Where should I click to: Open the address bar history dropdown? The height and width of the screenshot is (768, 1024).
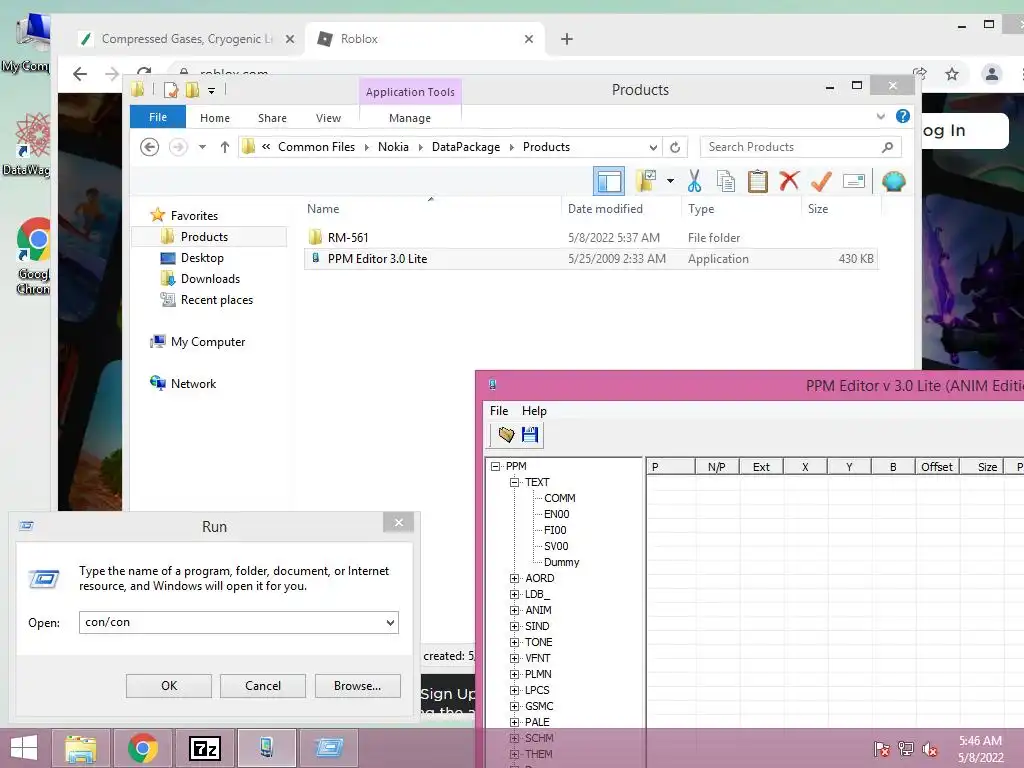tap(653, 147)
